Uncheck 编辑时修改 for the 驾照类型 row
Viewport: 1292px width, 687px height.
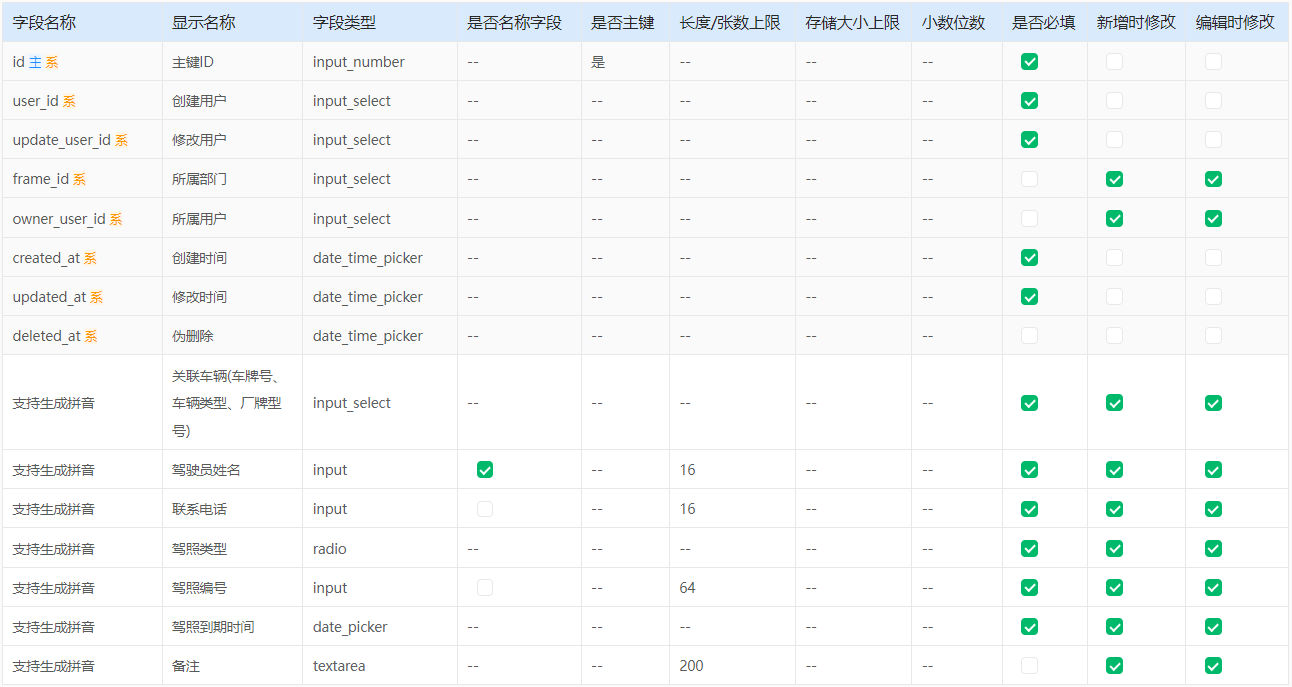(x=1213, y=548)
